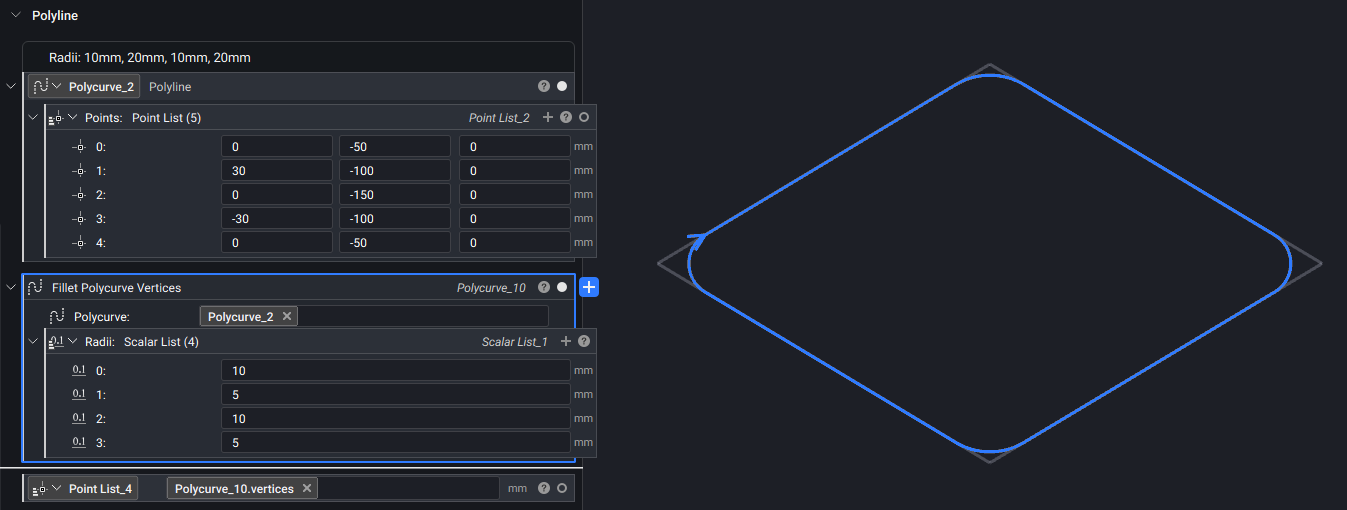Edit radius 2 value field showing 10
This screenshot has height=510, width=1347.
pos(396,419)
